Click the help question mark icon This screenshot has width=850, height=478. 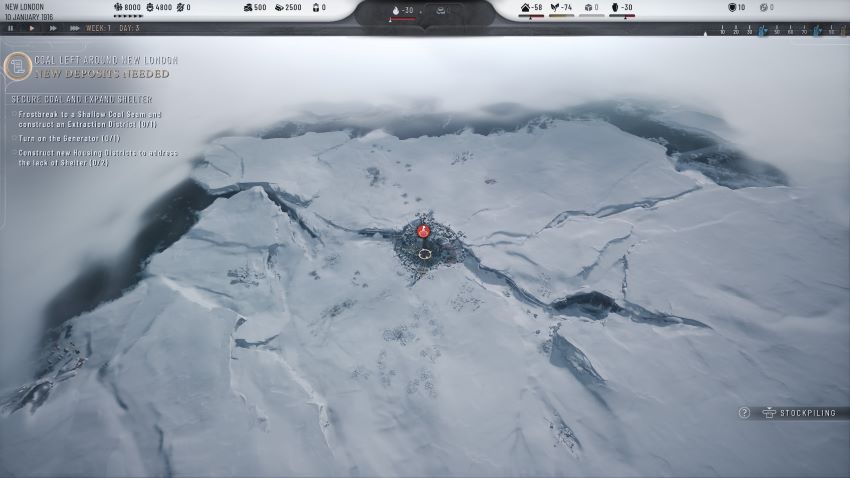(x=744, y=413)
